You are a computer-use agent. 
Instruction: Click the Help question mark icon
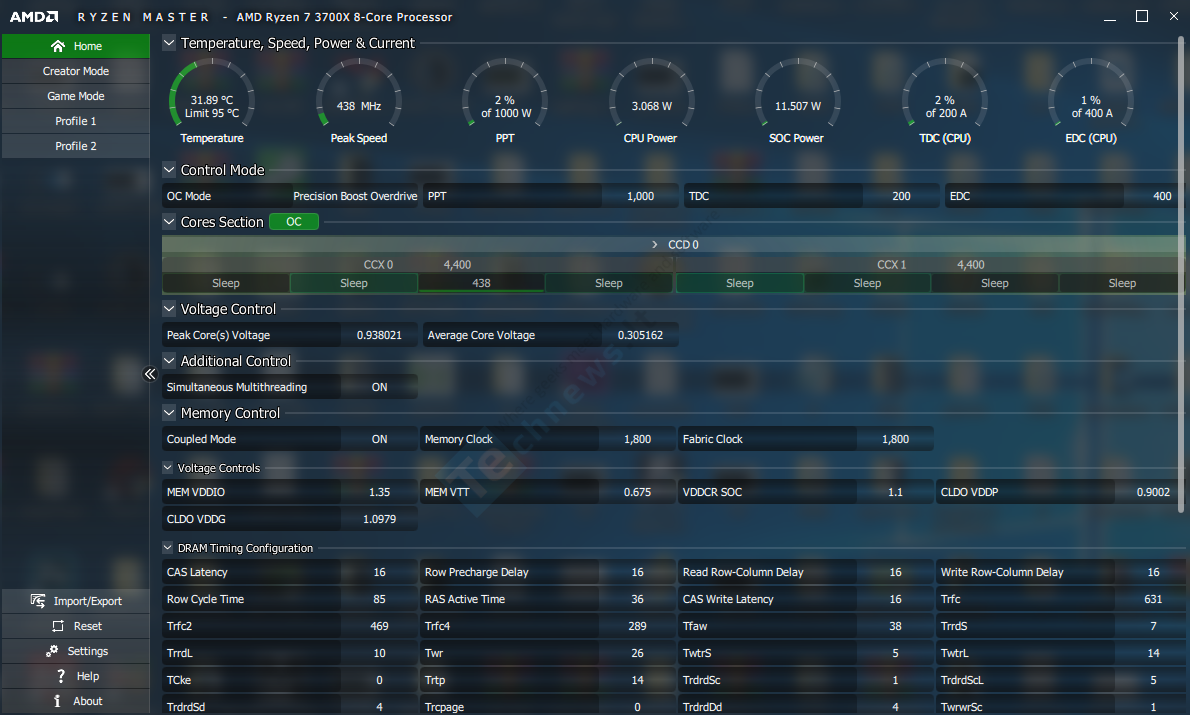coord(61,676)
